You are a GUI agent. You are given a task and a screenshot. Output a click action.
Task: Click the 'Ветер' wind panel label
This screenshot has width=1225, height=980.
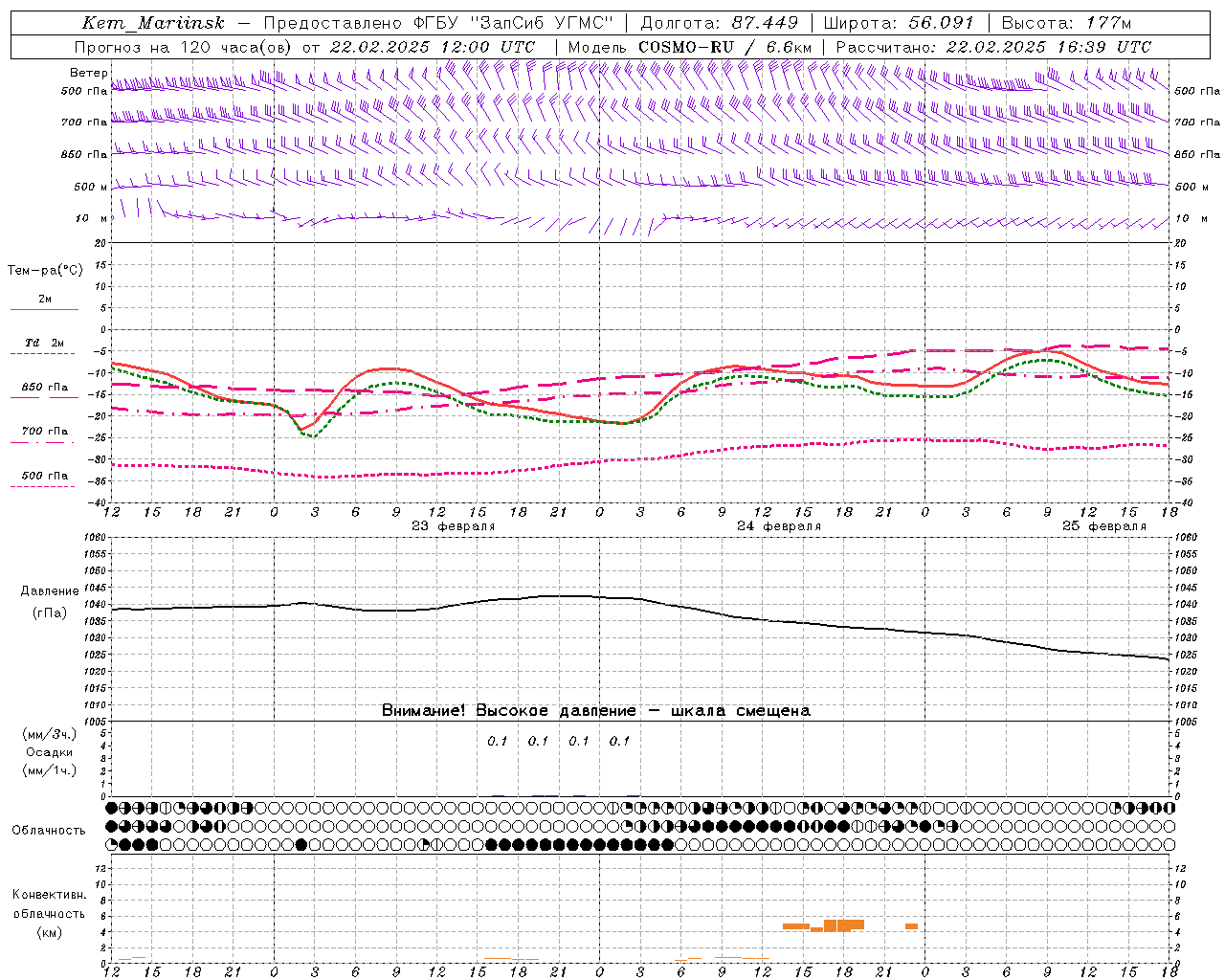88,73
